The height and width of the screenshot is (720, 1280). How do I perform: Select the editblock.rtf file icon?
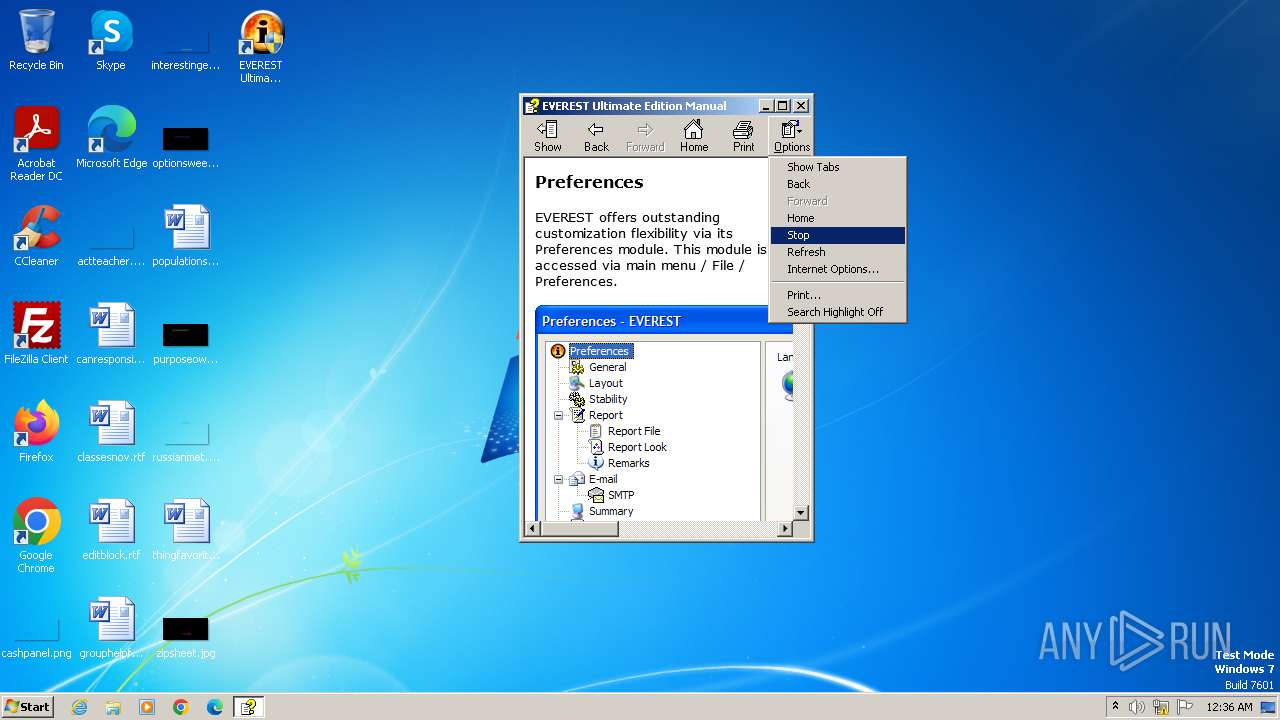point(111,530)
